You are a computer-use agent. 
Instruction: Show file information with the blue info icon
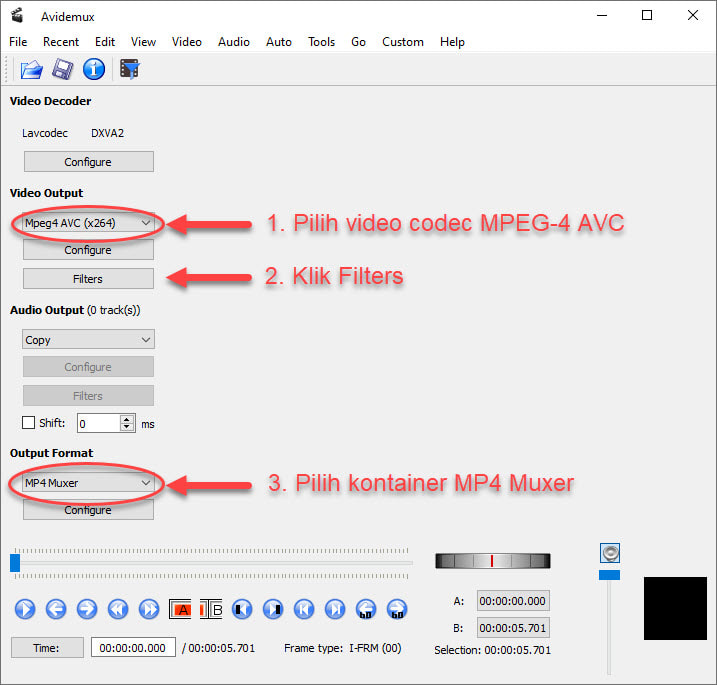pos(94,70)
